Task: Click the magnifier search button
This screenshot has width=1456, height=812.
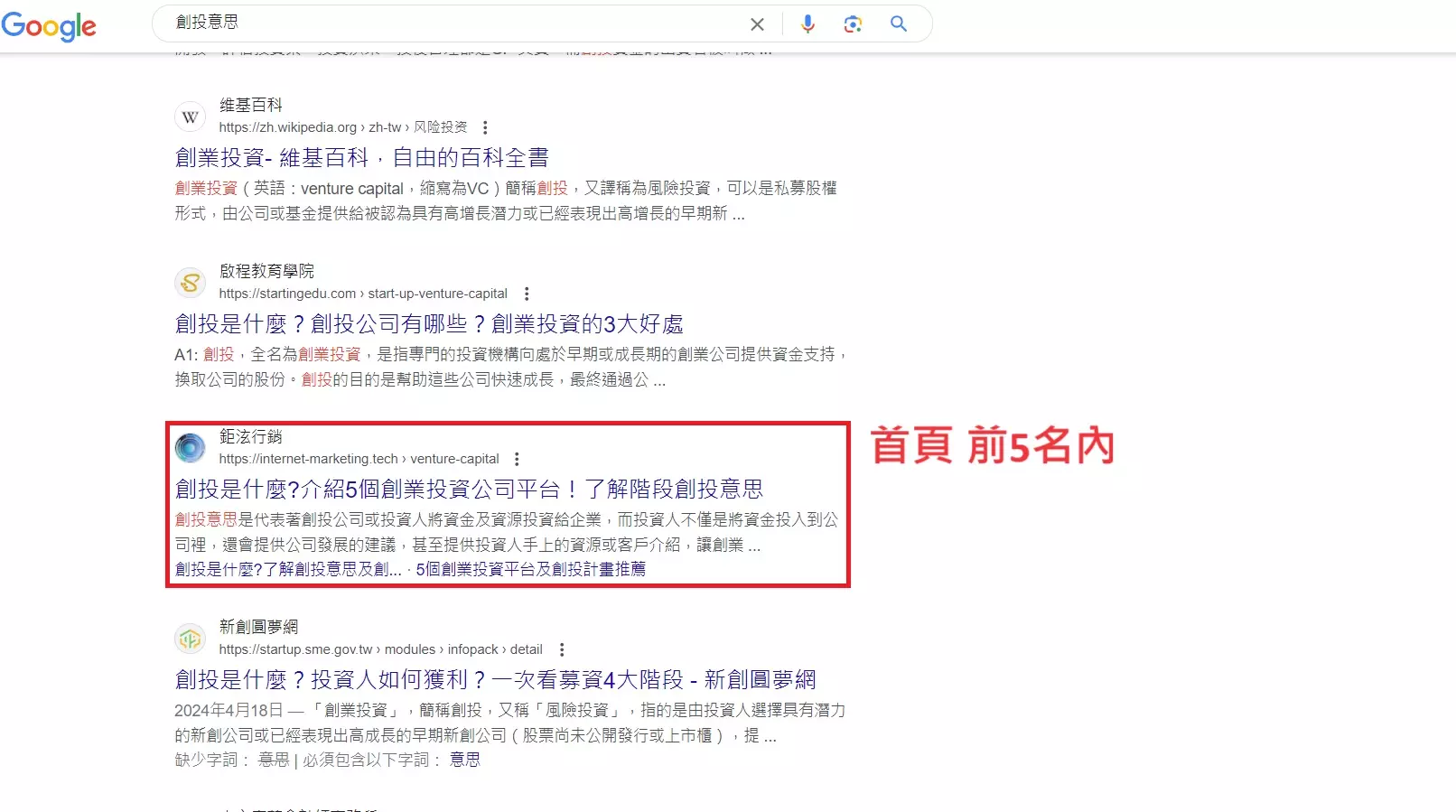Action: (x=899, y=23)
